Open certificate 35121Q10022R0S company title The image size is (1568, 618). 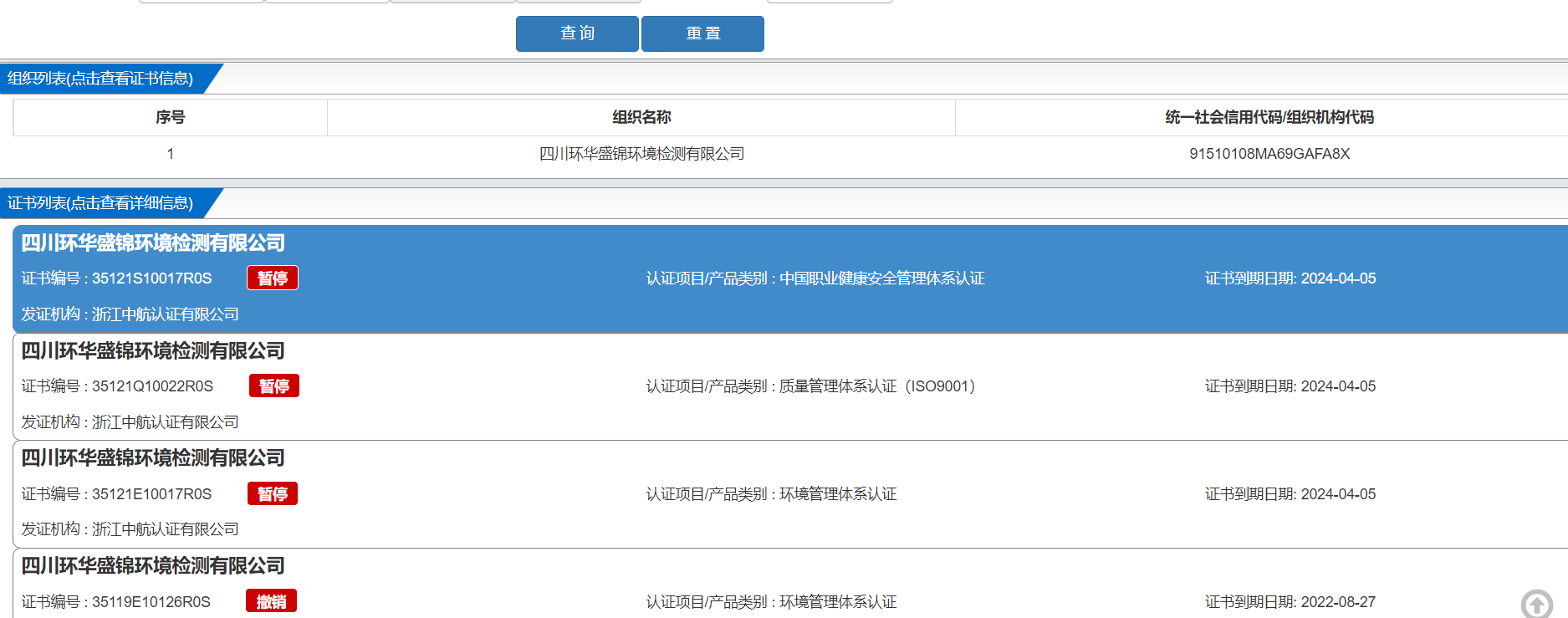[x=153, y=351]
